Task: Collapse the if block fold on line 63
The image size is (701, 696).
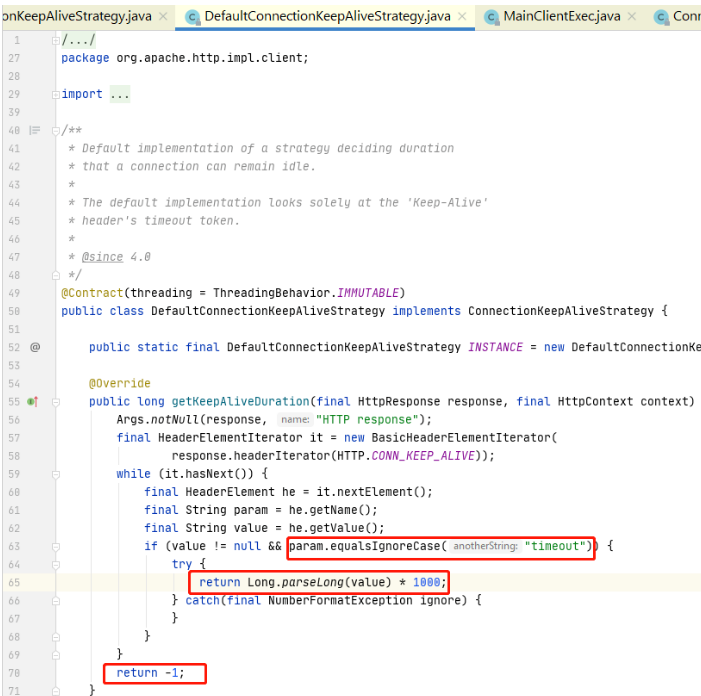Action: [55, 547]
